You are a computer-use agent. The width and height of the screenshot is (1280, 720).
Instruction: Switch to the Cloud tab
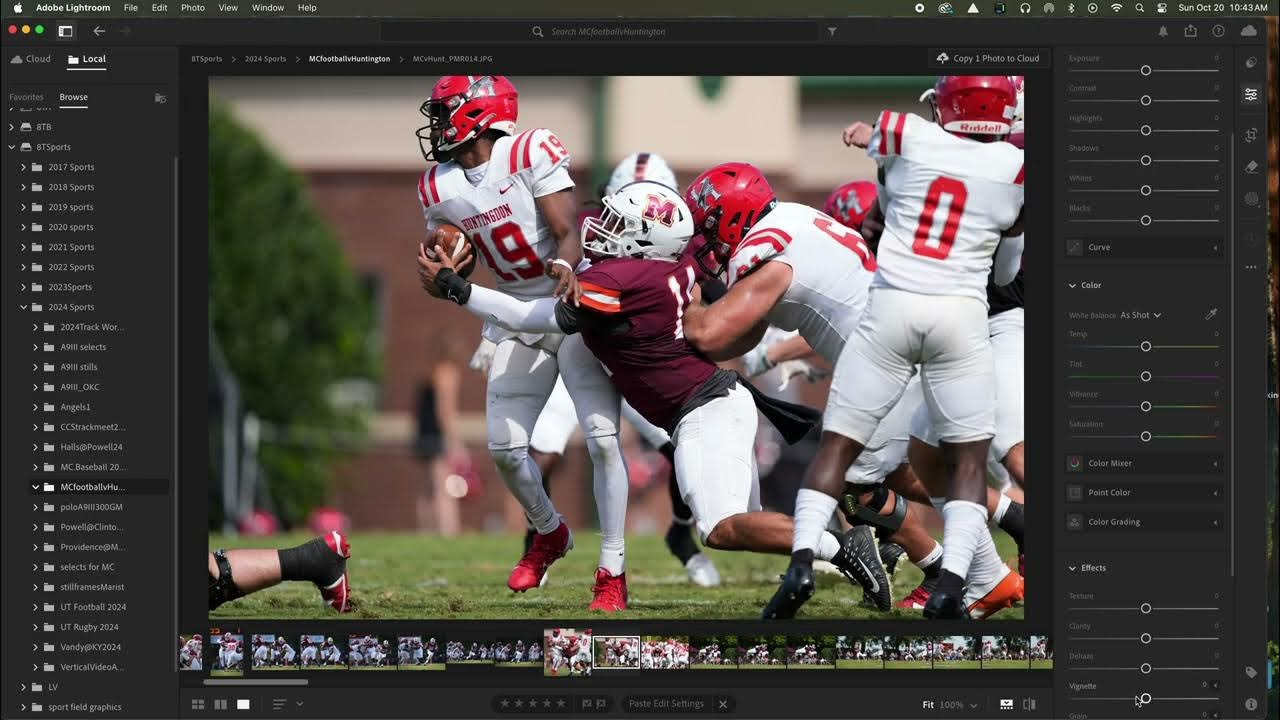tap(33, 58)
